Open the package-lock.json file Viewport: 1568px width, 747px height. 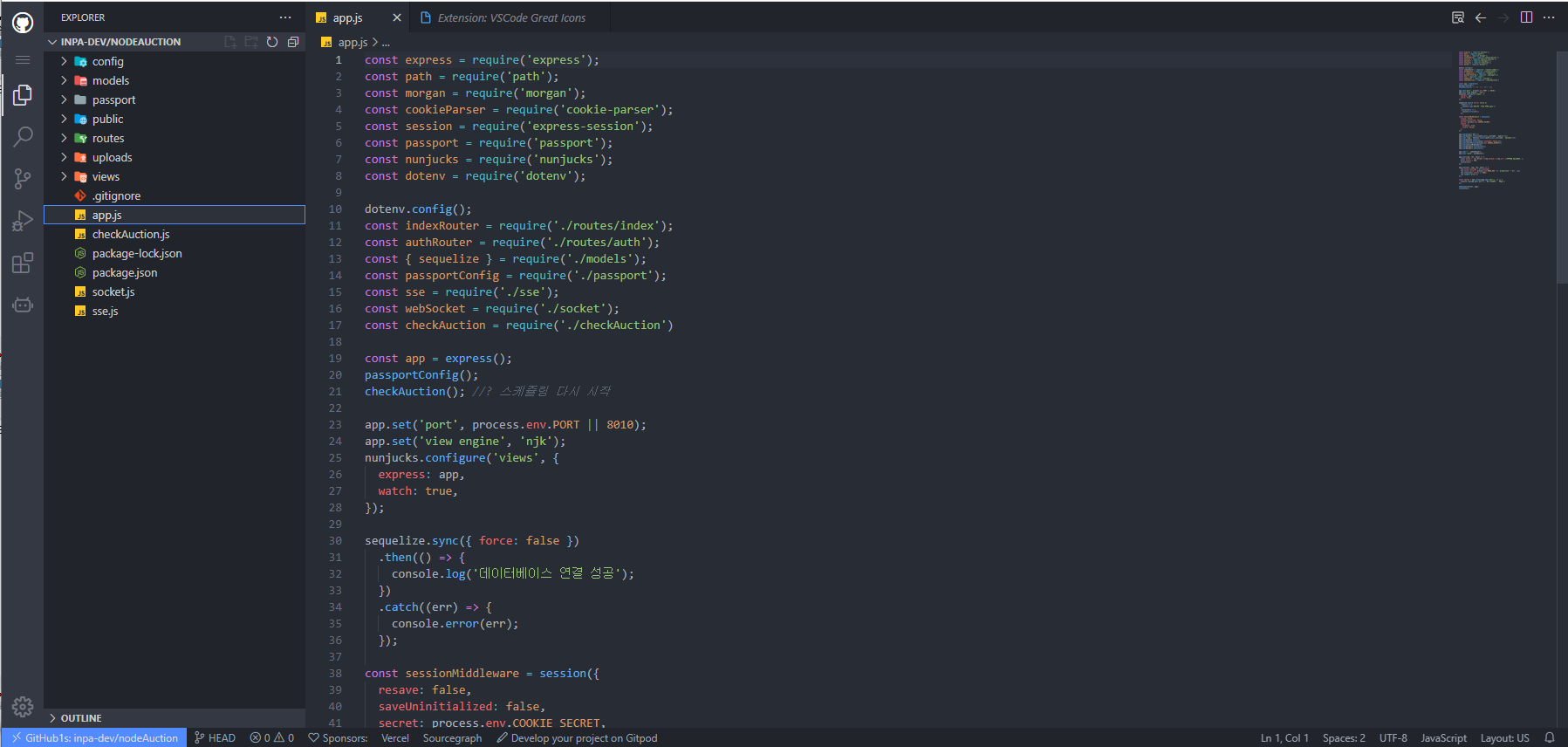coord(175,253)
